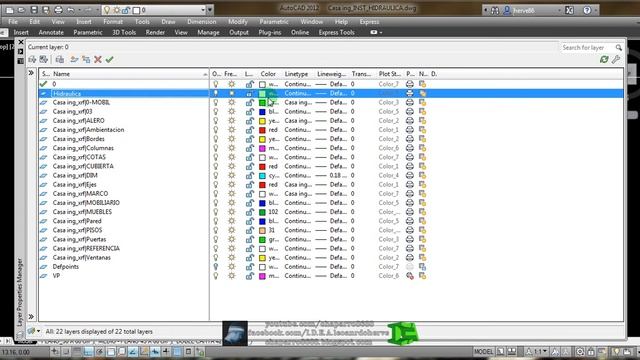Click New VP Freeze icon for Casa ing_xrf|DIM
The height and width of the screenshot is (360, 640).
tap(422, 176)
